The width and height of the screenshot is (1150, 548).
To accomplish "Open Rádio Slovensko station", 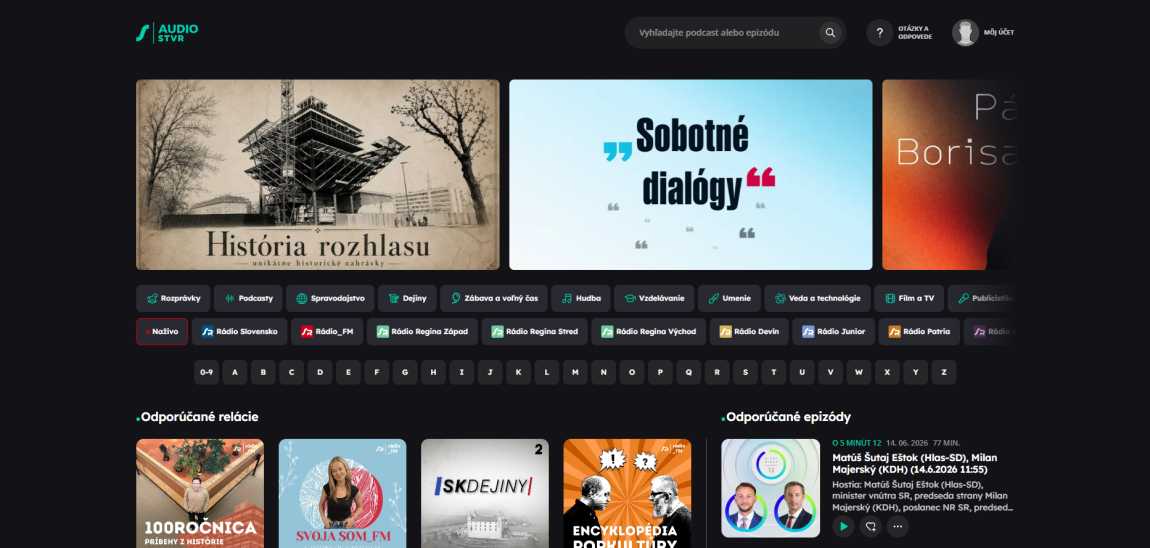I will [x=240, y=332].
